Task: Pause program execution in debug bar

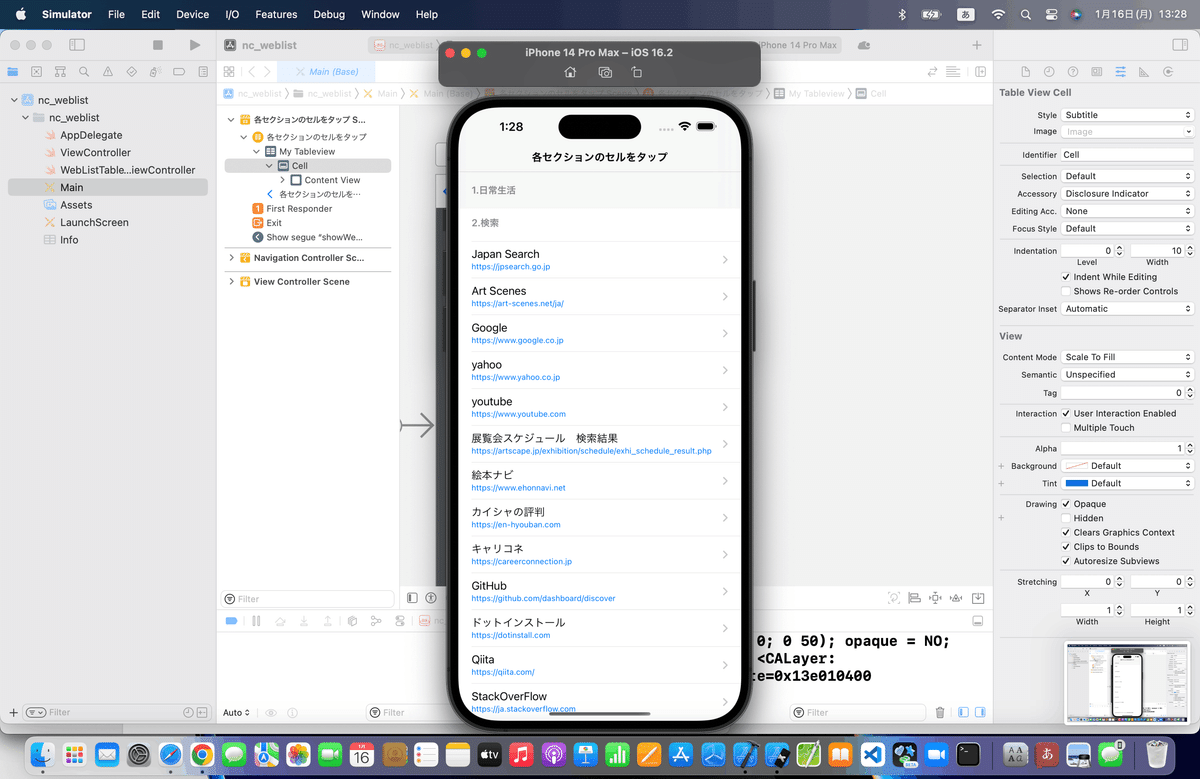Action: pos(256,621)
